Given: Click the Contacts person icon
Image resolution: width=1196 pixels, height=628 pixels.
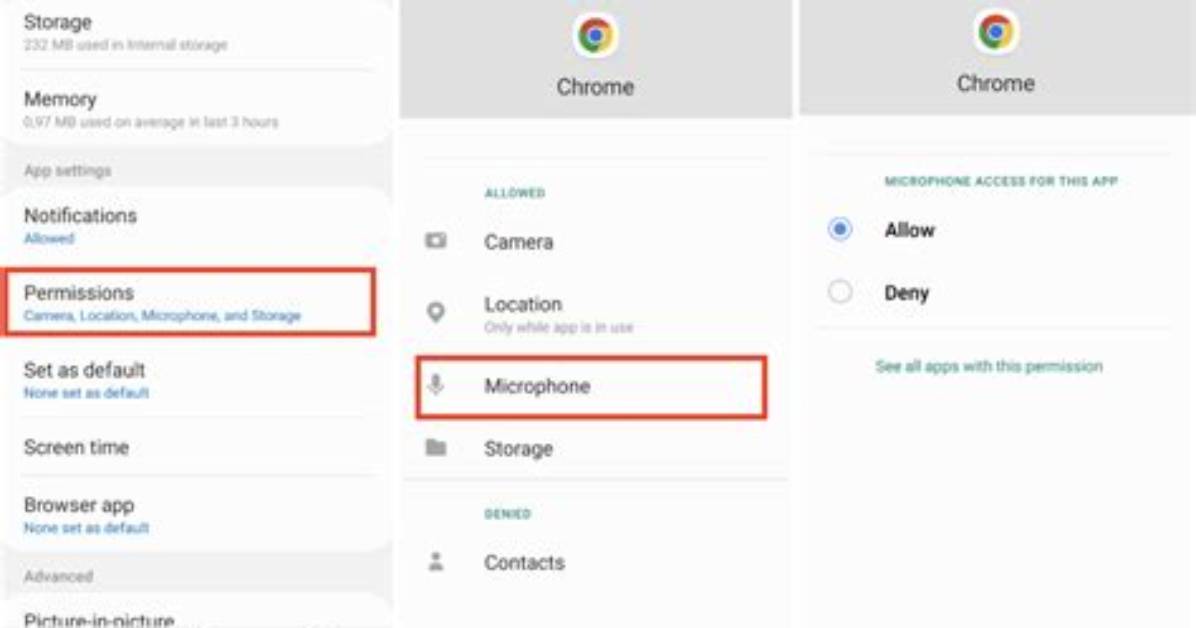Looking at the screenshot, I should (436, 562).
